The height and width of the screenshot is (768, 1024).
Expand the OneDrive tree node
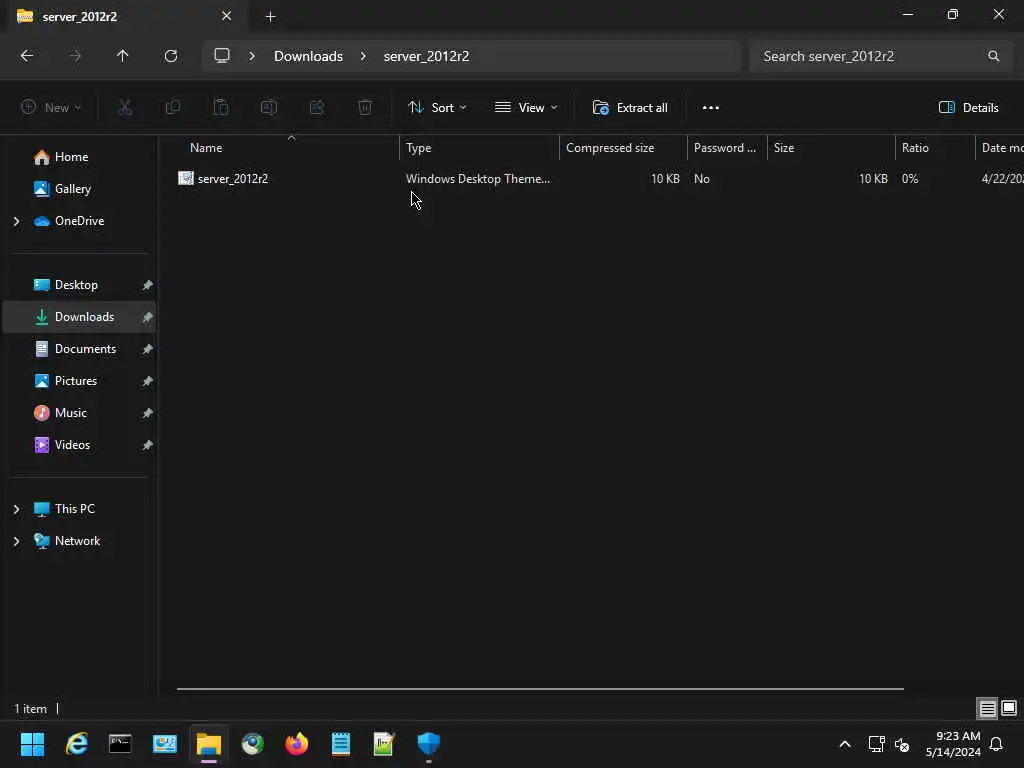click(x=16, y=221)
